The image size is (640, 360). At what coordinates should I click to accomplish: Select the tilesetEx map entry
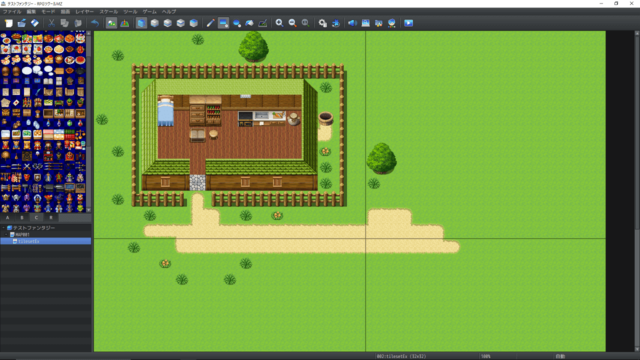click(x=45, y=241)
